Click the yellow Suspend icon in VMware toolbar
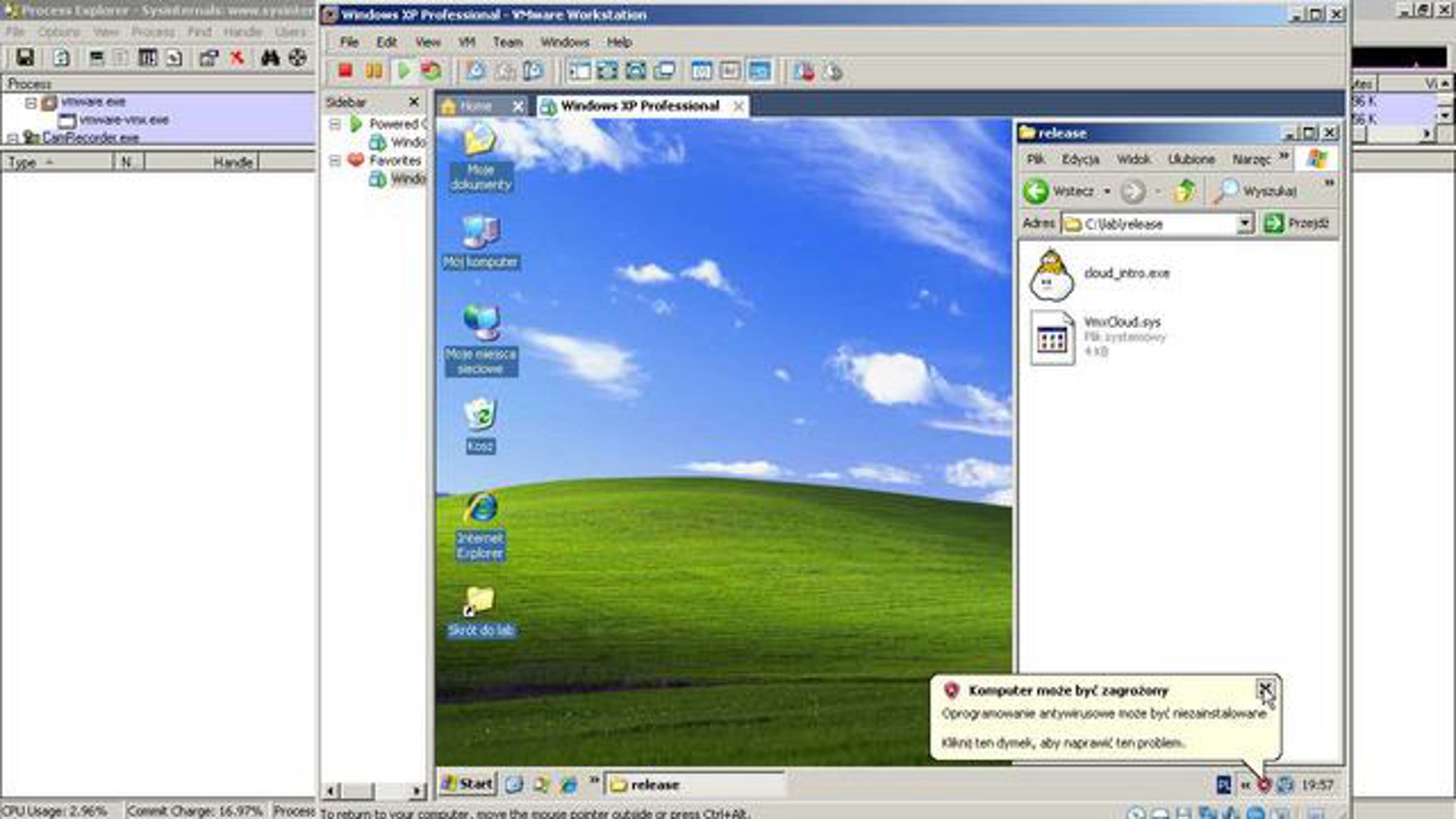This screenshot has height=819, width=1456. (x=374, y=71)
